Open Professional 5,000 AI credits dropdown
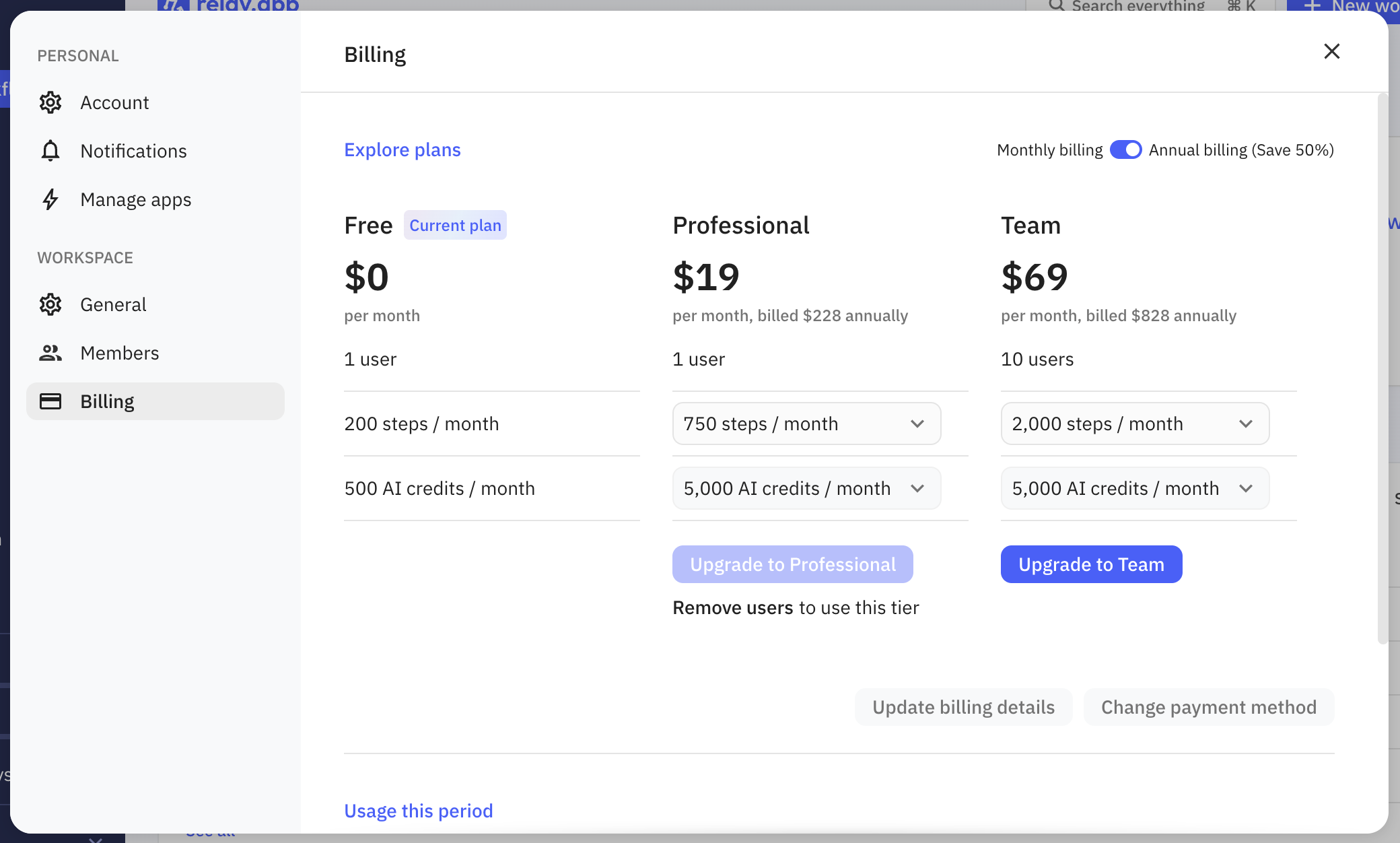Screen dimensions: 1400x843 pyautogui.click(x=806, y=488)
